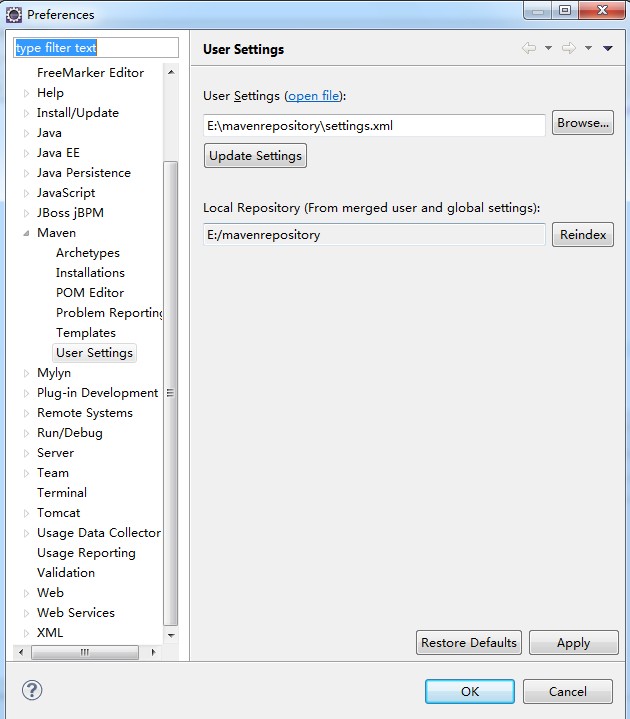Click the Reindex button

click(x=583, y=235)
